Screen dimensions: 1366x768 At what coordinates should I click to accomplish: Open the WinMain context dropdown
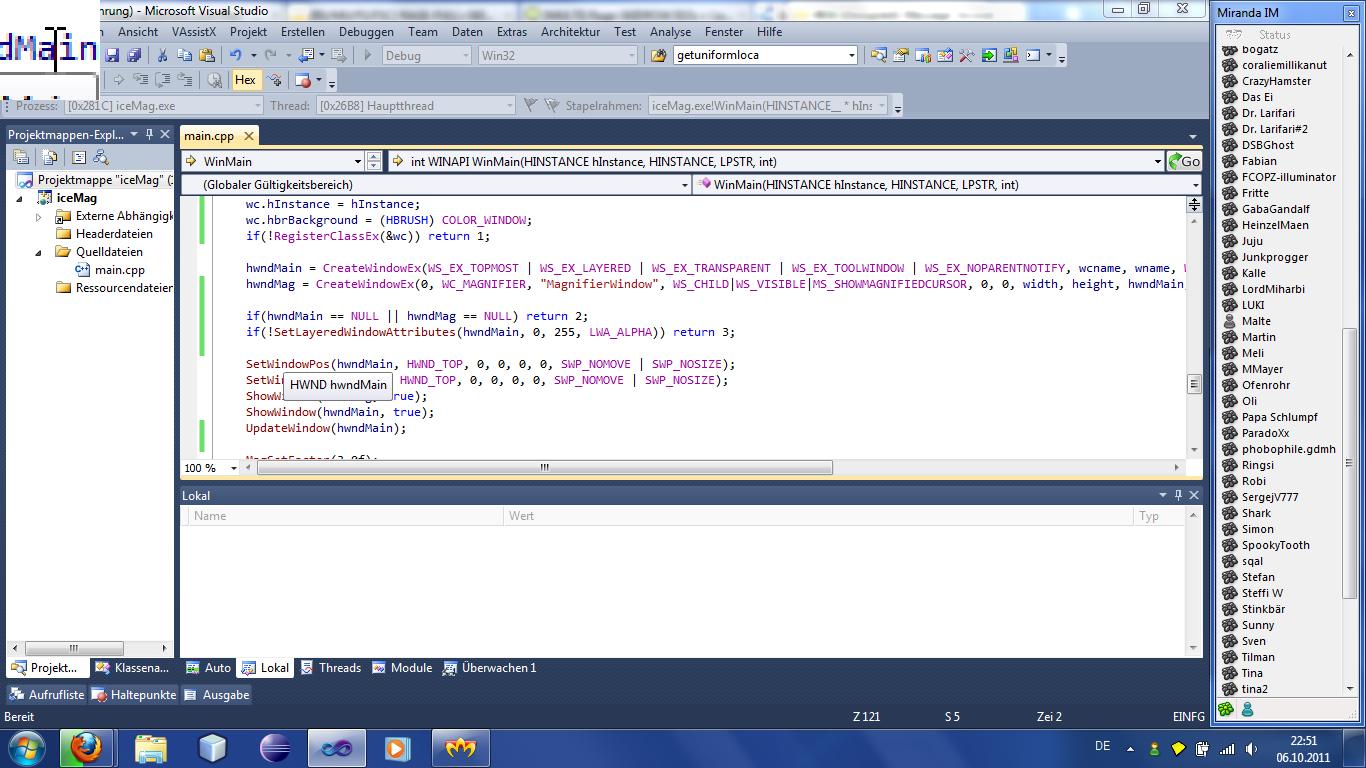click(x=358, y=161)
